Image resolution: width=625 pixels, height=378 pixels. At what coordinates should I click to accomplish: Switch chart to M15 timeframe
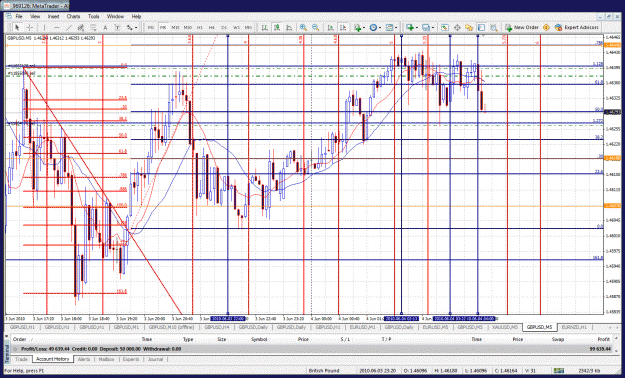point(175,28)
